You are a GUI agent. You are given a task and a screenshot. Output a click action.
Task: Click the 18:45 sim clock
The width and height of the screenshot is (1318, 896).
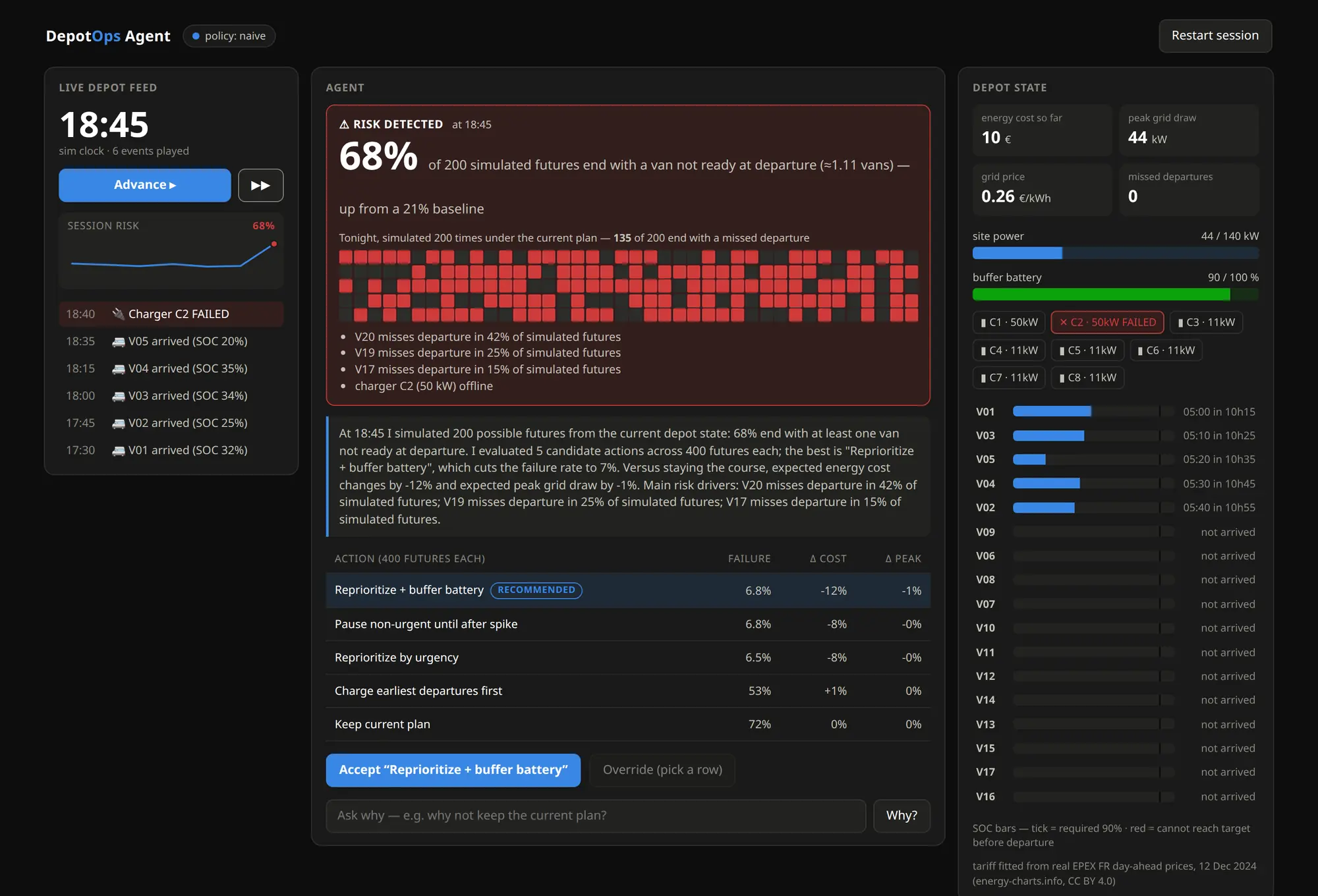(104, 125)
